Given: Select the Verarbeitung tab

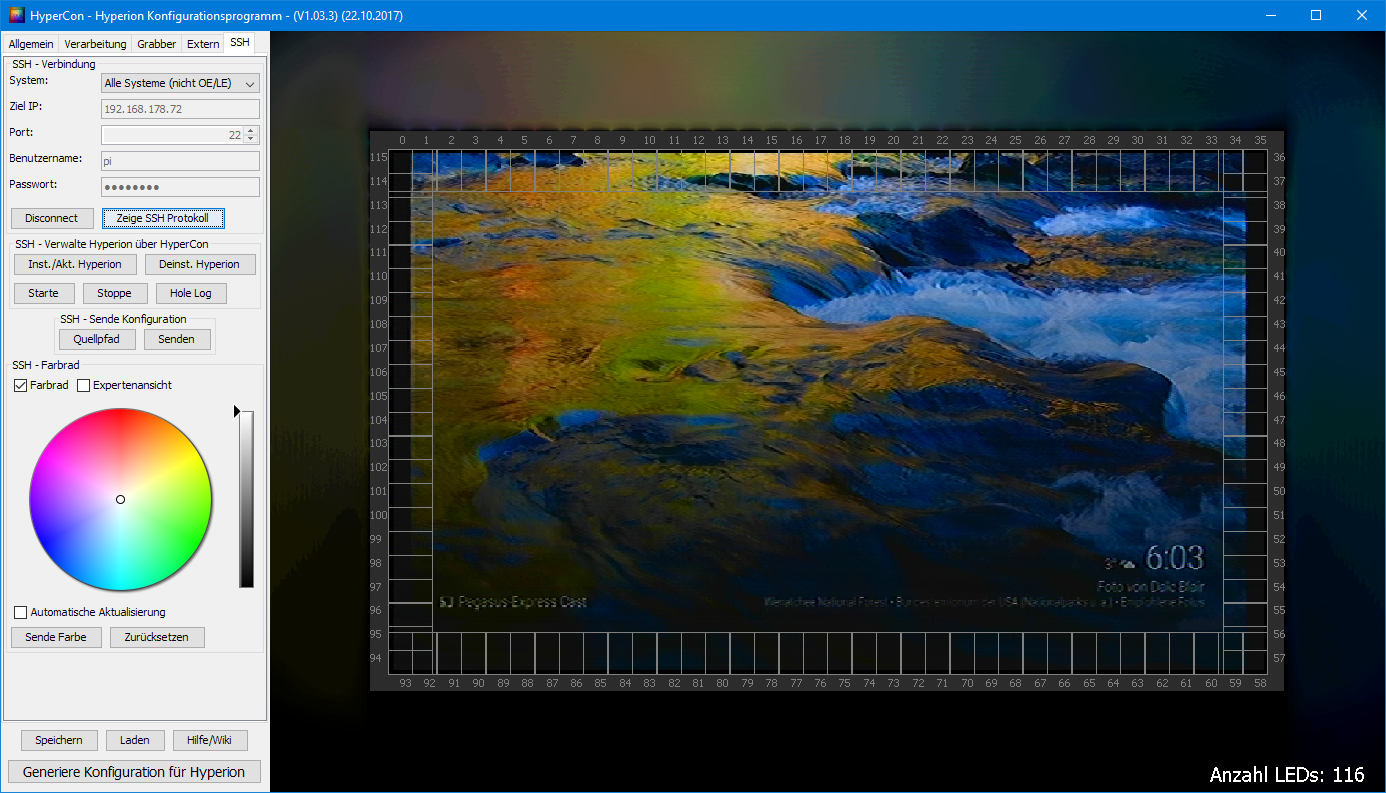Looking at the screenshot, I should pos(95,44).
